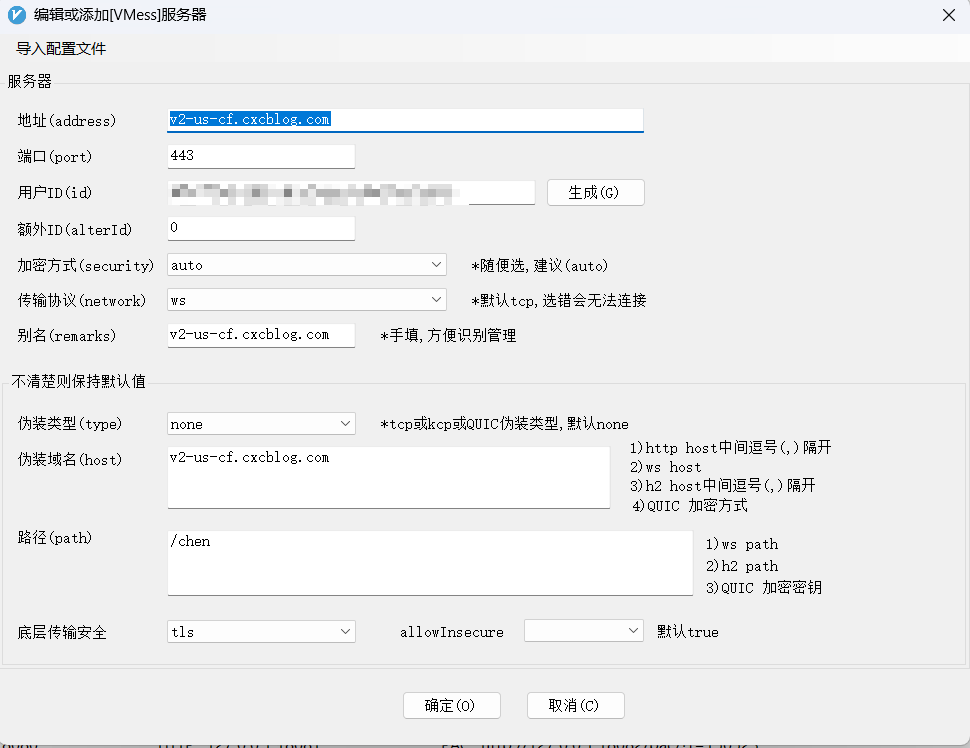Viewport: 970px width, 748px height.
Task: Expand the 传输协议(network) dropdown showing ws
Action: point(307,300)
